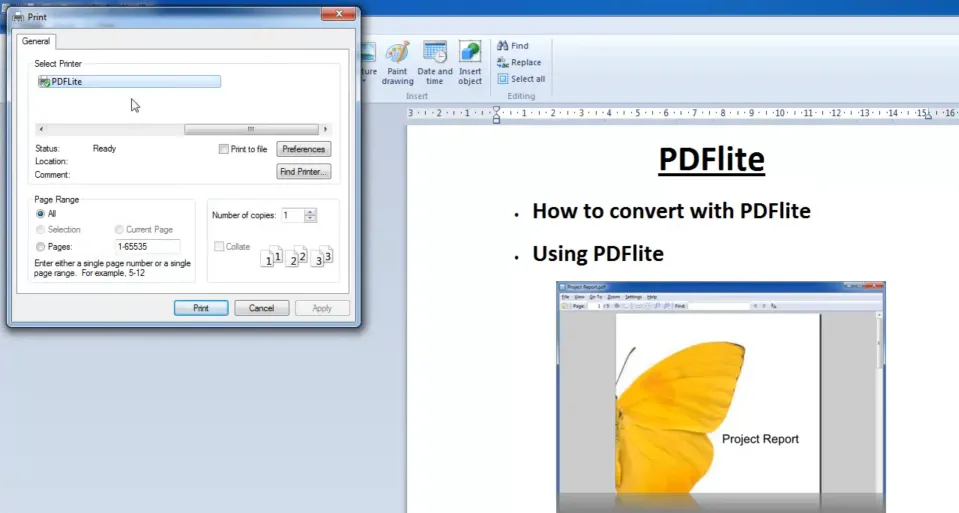The width and height of the screenshot is (959, 513).
Task: Click the printer icon in Print title bar
Action: coord(18,17)
